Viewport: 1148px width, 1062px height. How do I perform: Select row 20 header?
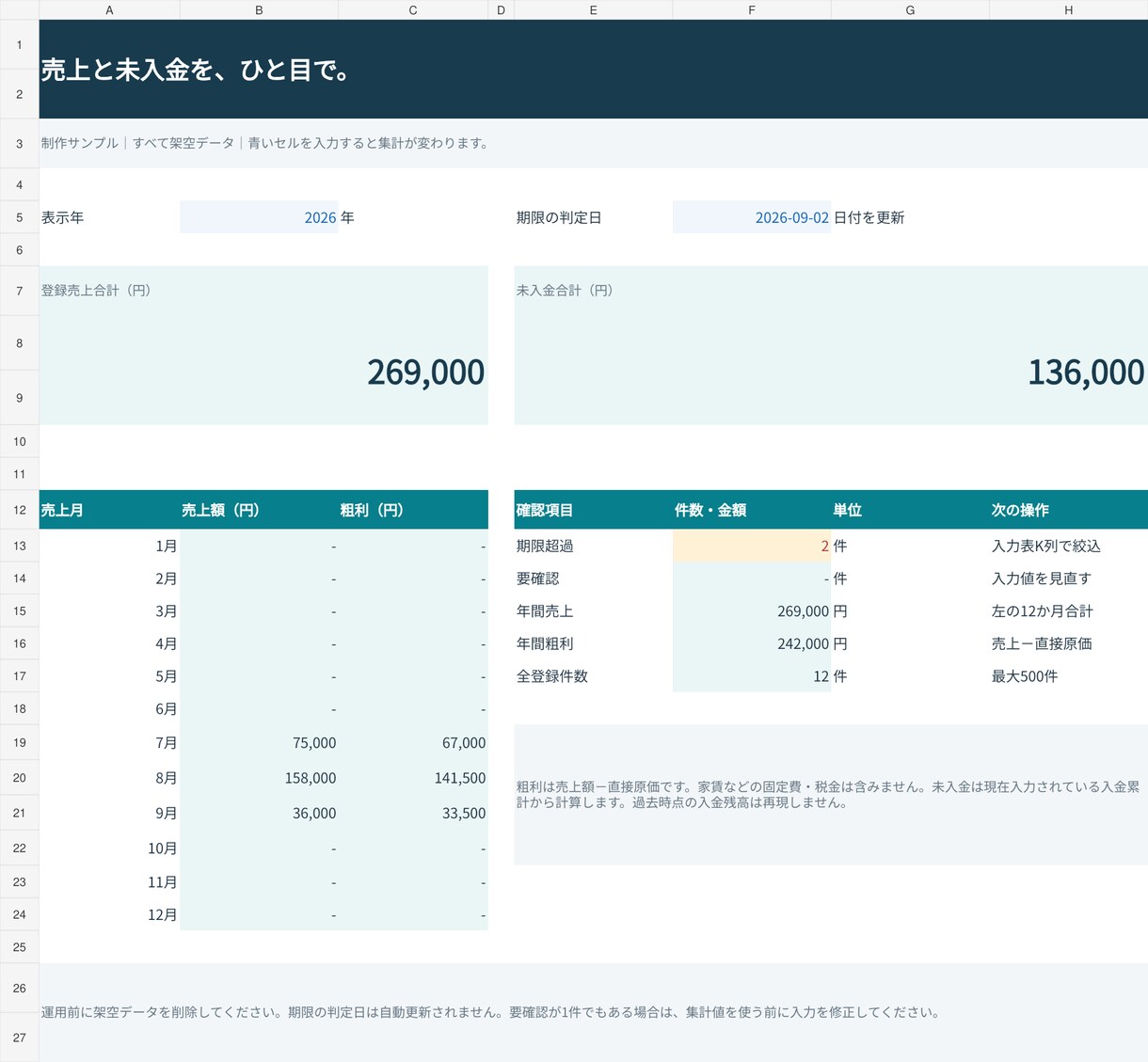[x=20, y=778]
